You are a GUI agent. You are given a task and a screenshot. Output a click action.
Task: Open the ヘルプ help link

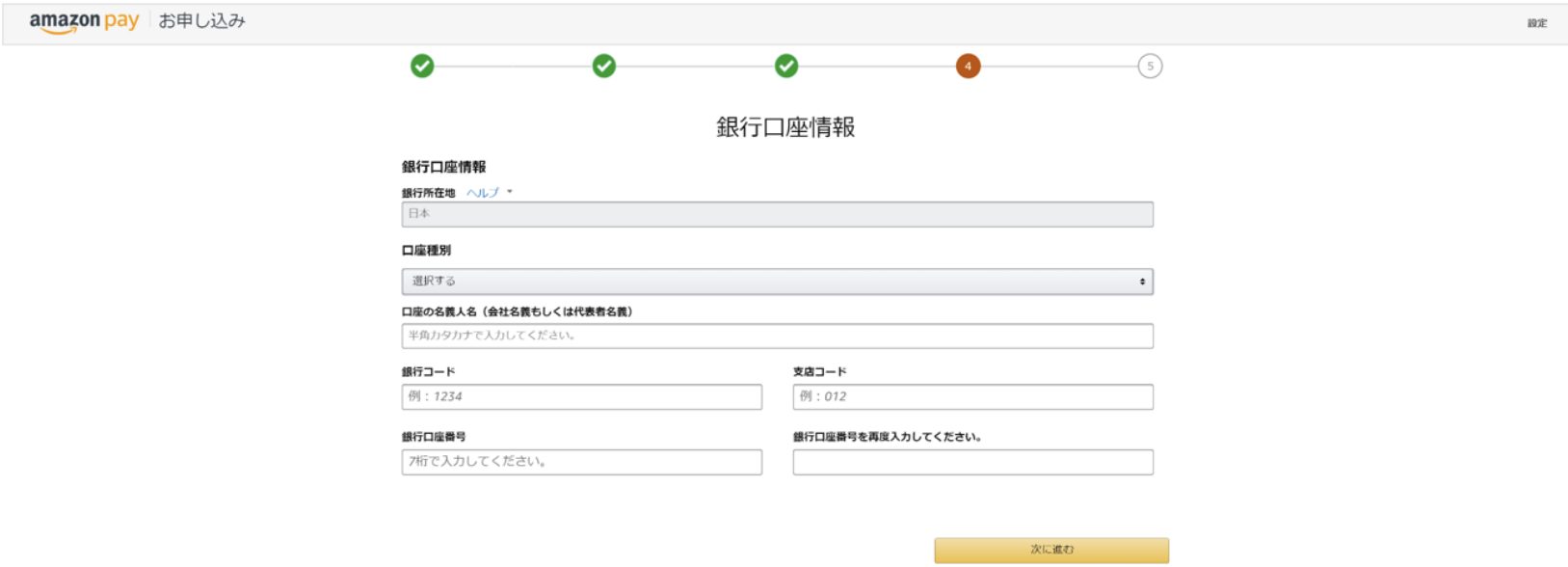tap(483, 193)
